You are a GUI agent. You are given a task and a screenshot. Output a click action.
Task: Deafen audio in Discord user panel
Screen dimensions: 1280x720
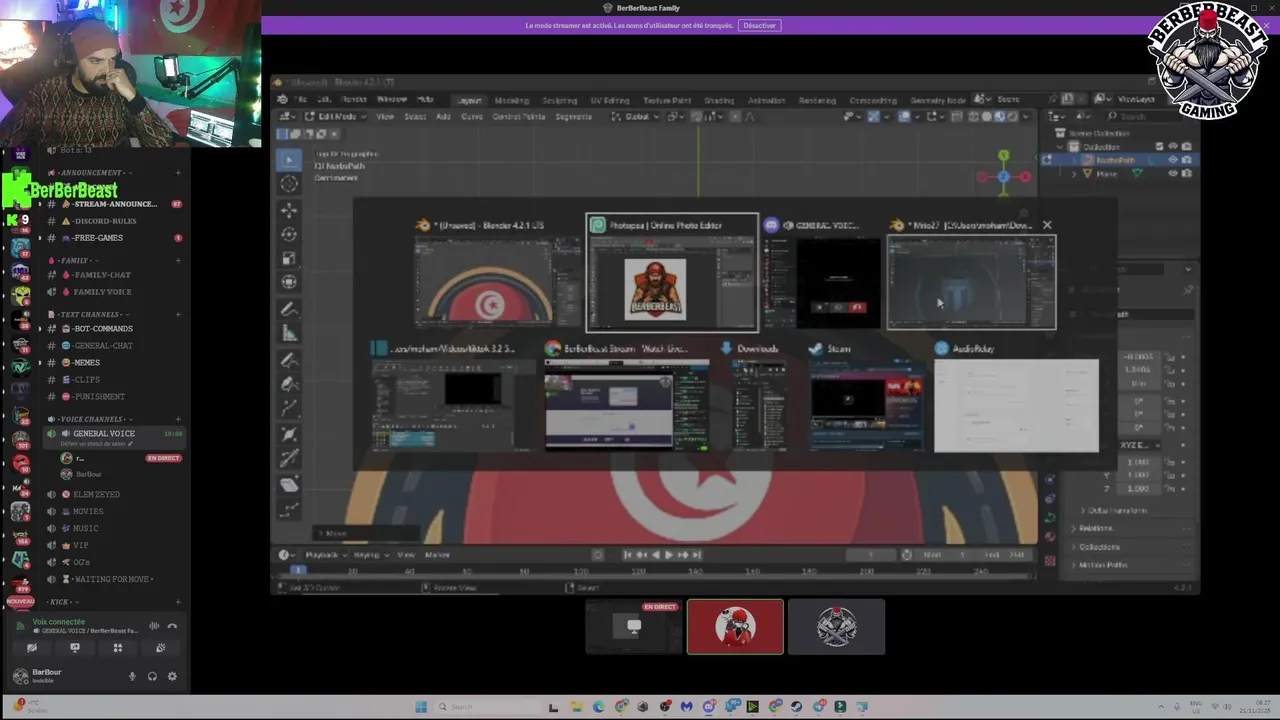click(152, 676)
